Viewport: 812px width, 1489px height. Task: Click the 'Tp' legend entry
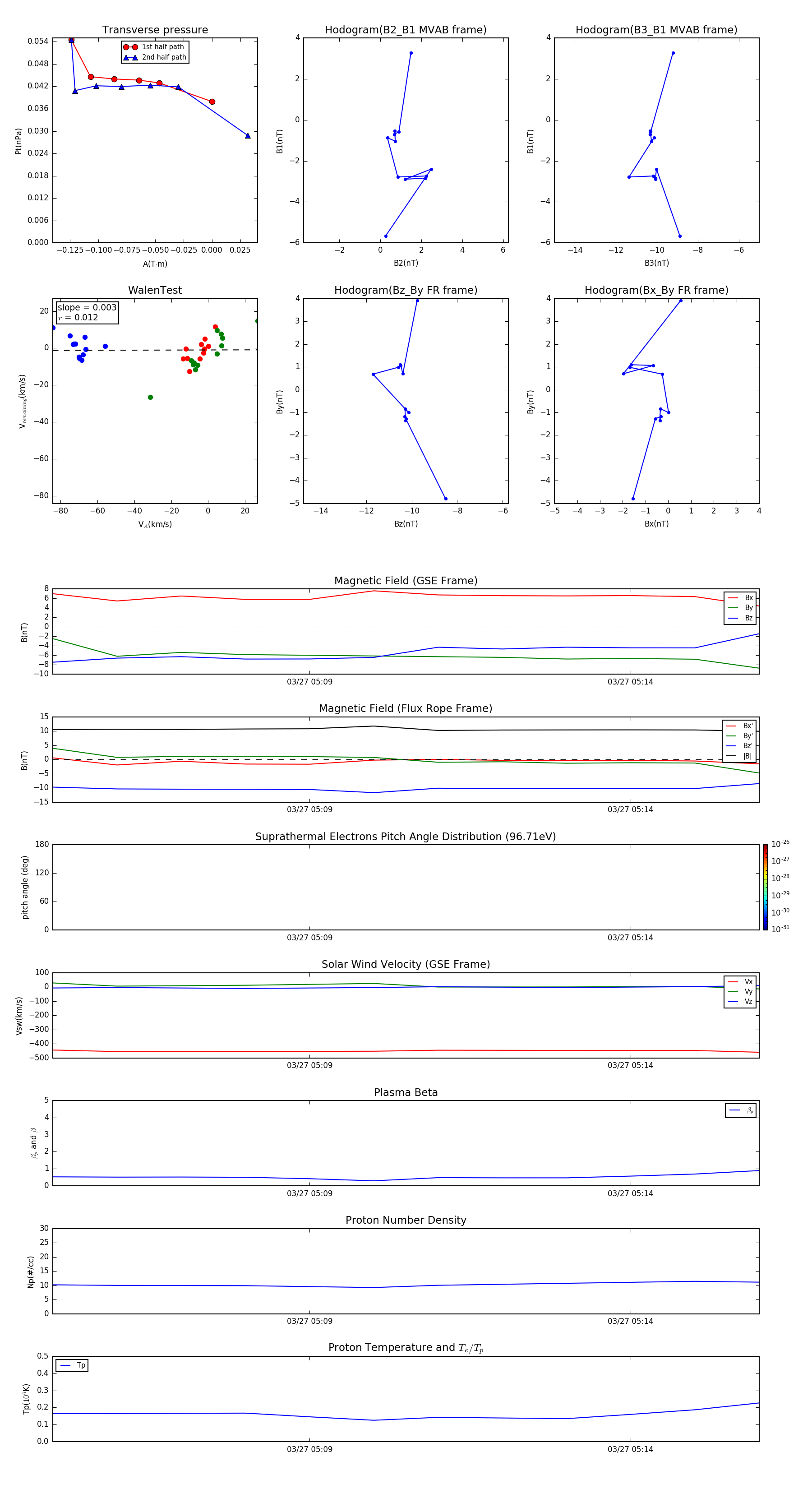click(72, 1365)
